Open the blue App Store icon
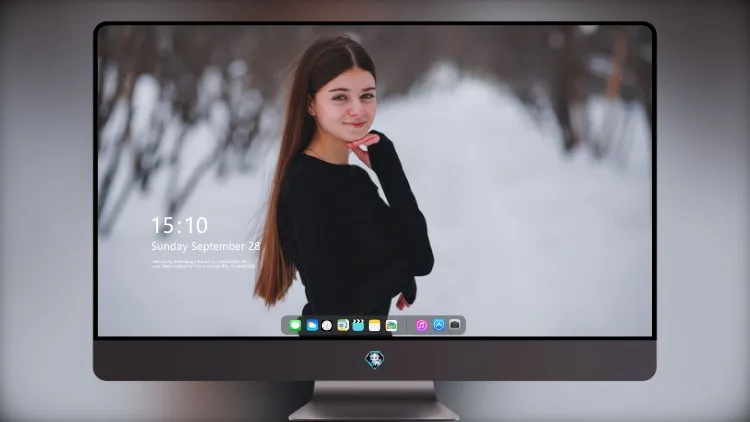750x422 pixels. [439, 325]
